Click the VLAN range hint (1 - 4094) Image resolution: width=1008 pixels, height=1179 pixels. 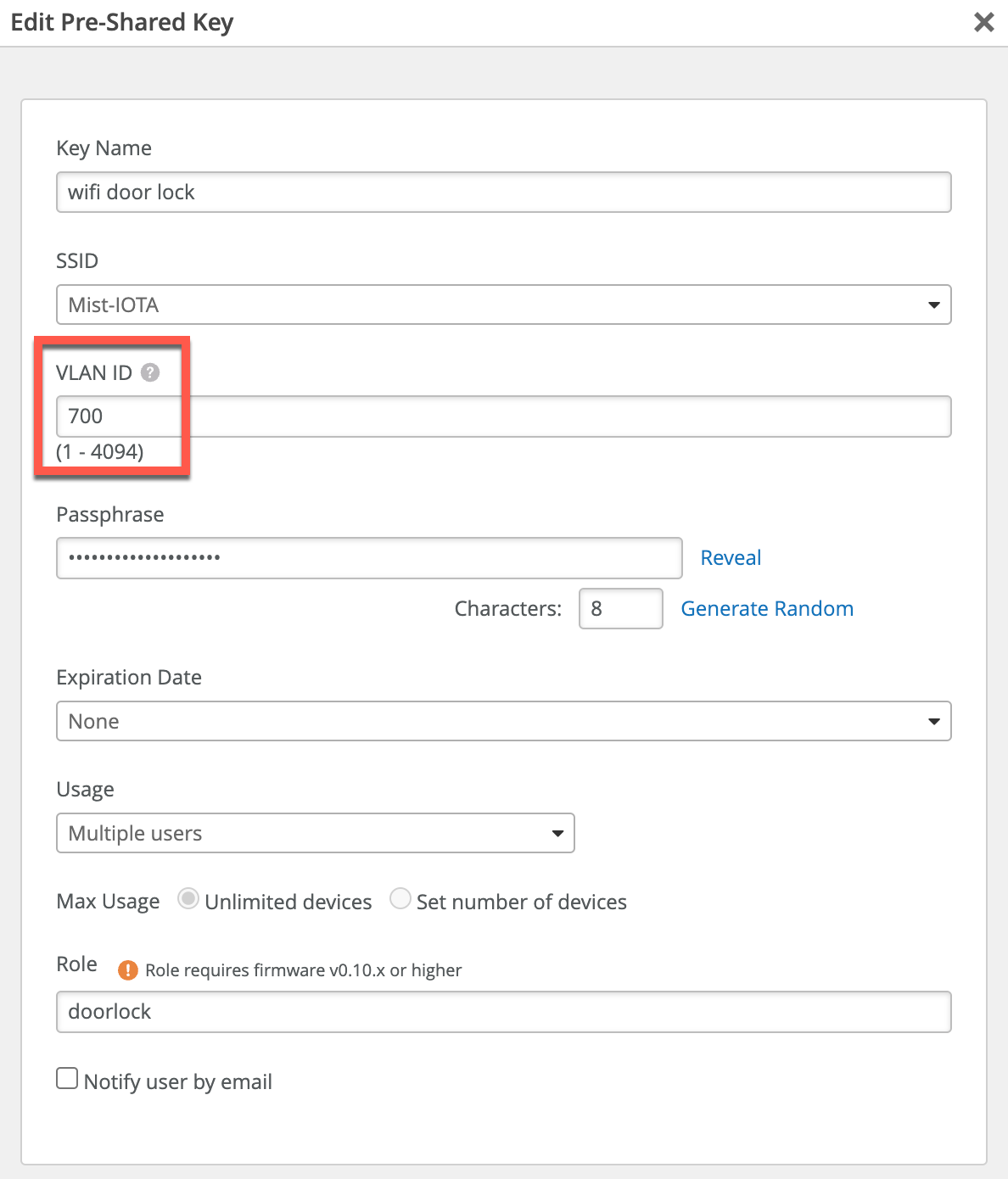[100, 451]
